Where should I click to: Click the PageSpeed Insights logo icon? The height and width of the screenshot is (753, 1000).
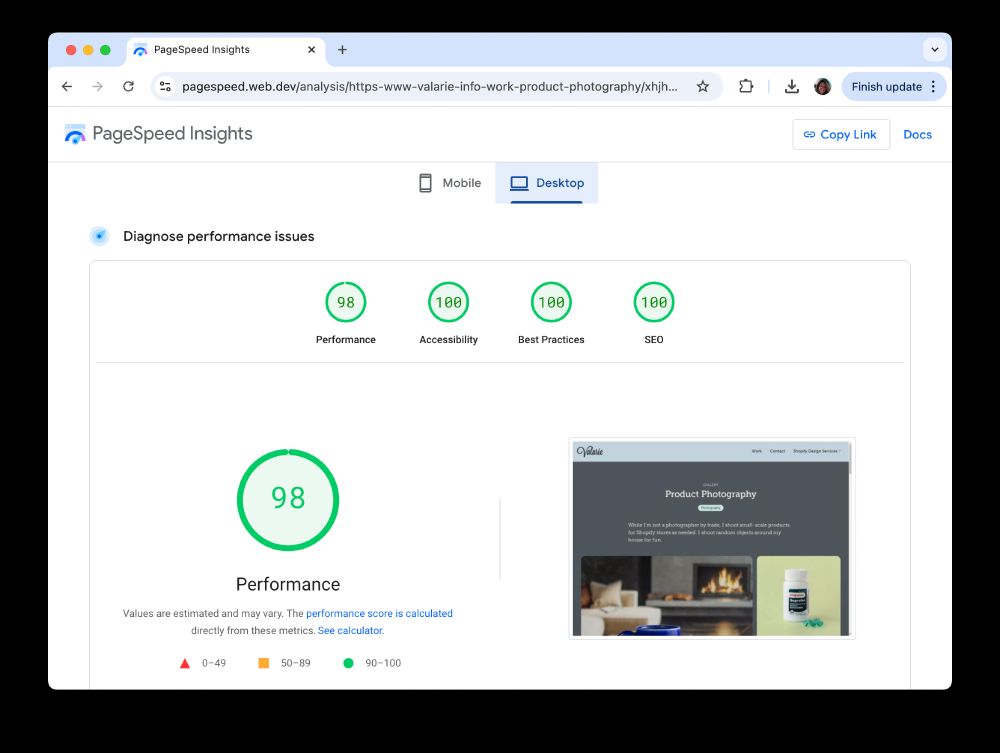point(75,133)
